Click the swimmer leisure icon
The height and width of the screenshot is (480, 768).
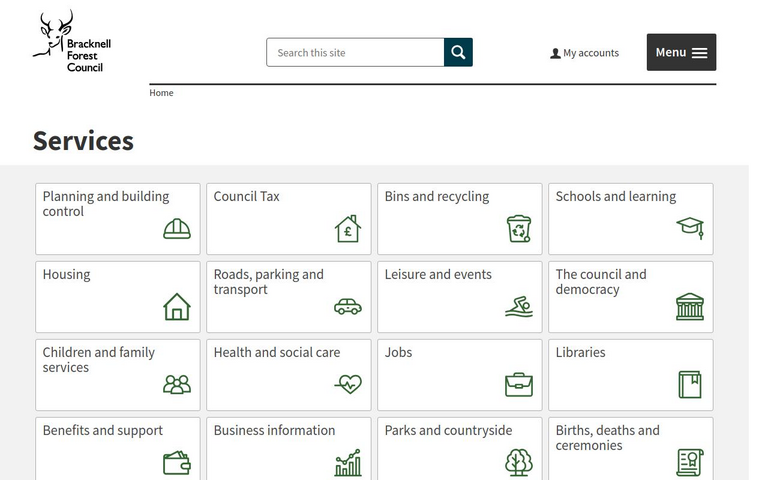pos(519,307)
